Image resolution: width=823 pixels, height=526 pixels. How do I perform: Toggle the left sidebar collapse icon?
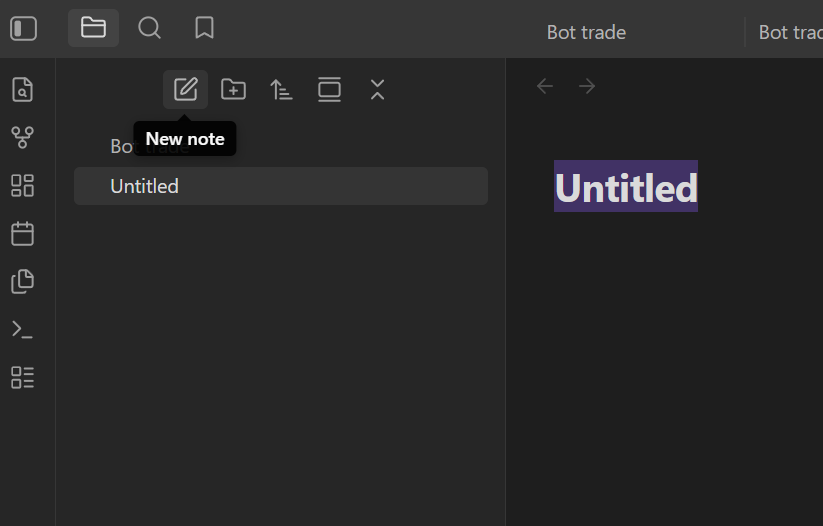24,28
